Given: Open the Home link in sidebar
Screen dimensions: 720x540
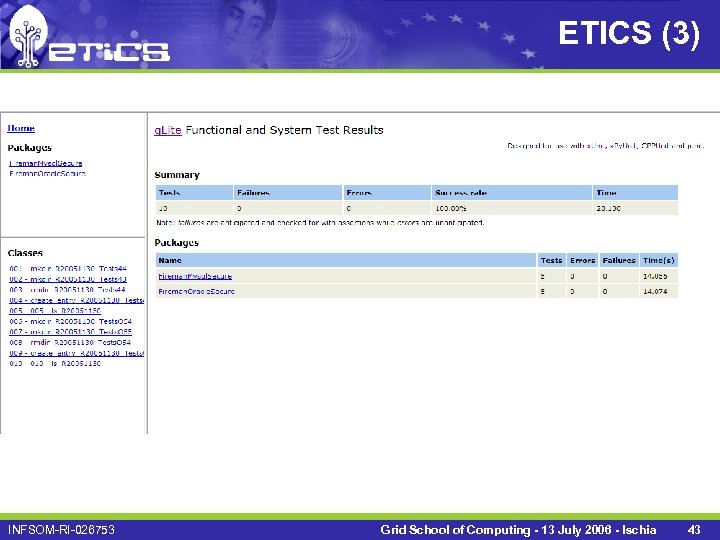Looking at the screenshot, I should 21,128.
